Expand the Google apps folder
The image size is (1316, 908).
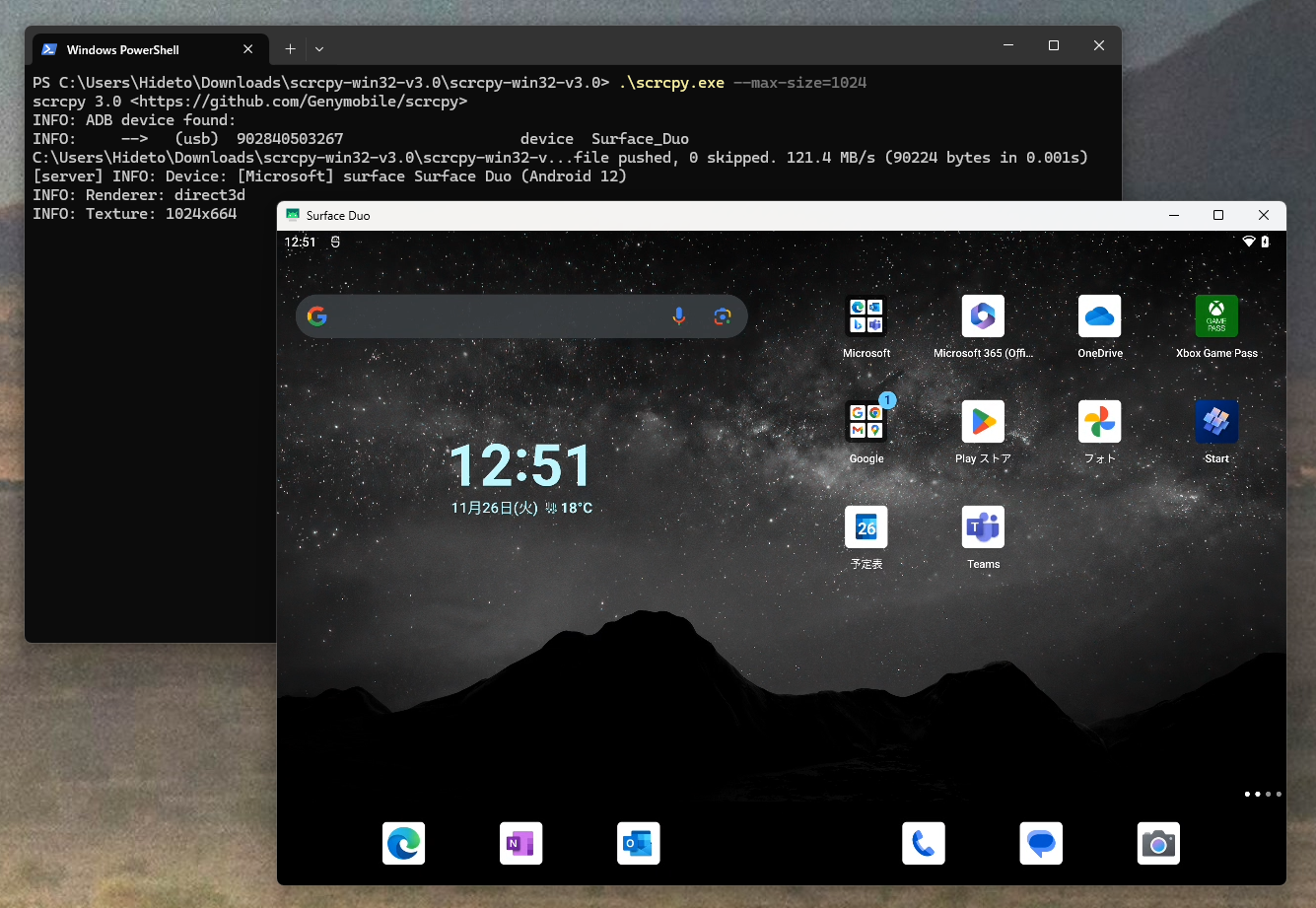pos(866,421)
